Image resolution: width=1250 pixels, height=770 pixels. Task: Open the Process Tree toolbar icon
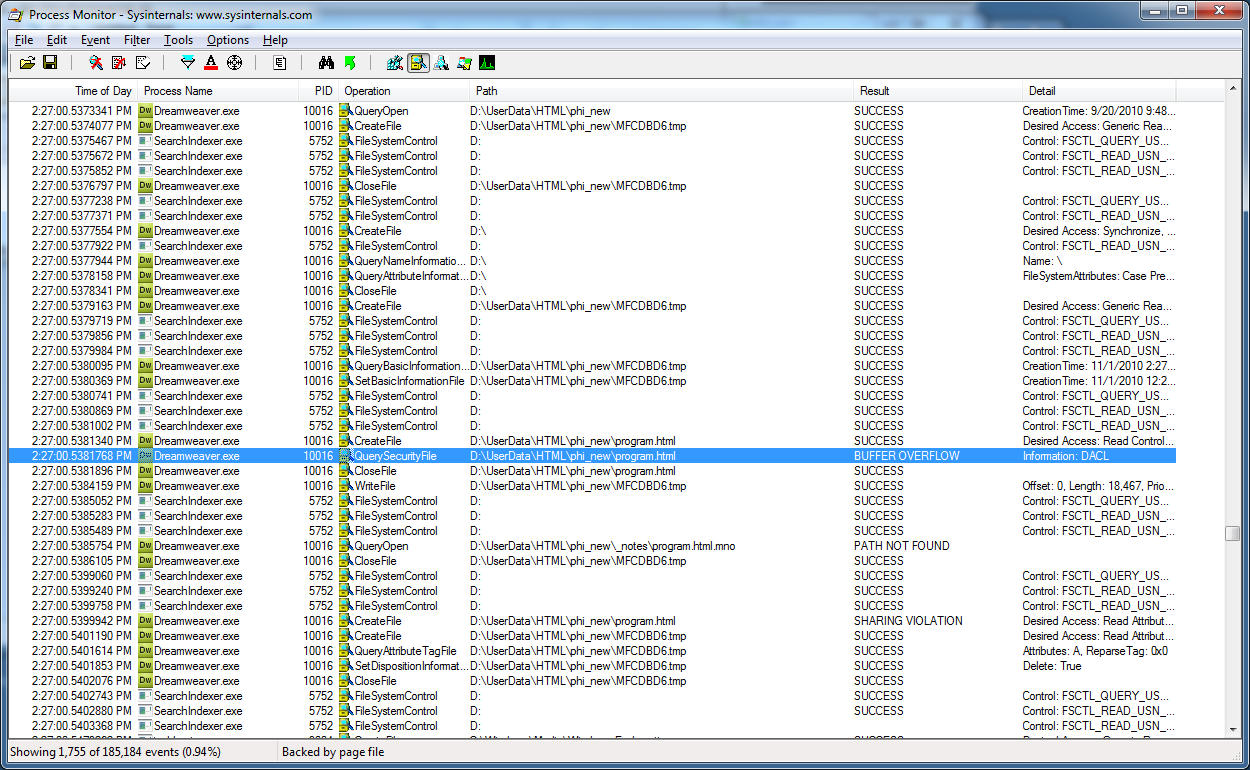[x=280, y=63]
